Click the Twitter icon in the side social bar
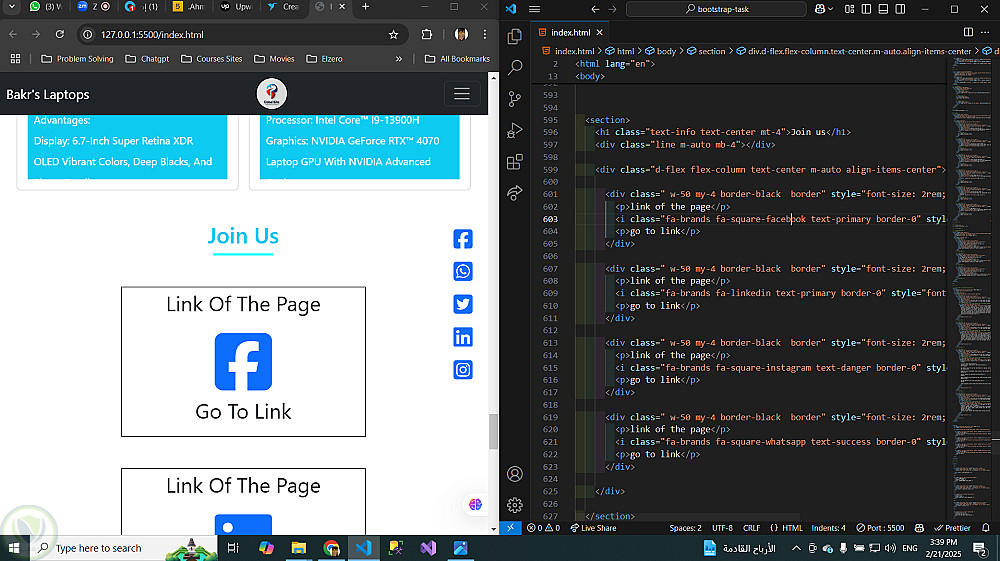The height and width of the screenshot is (561, 1000). (463, 304)
